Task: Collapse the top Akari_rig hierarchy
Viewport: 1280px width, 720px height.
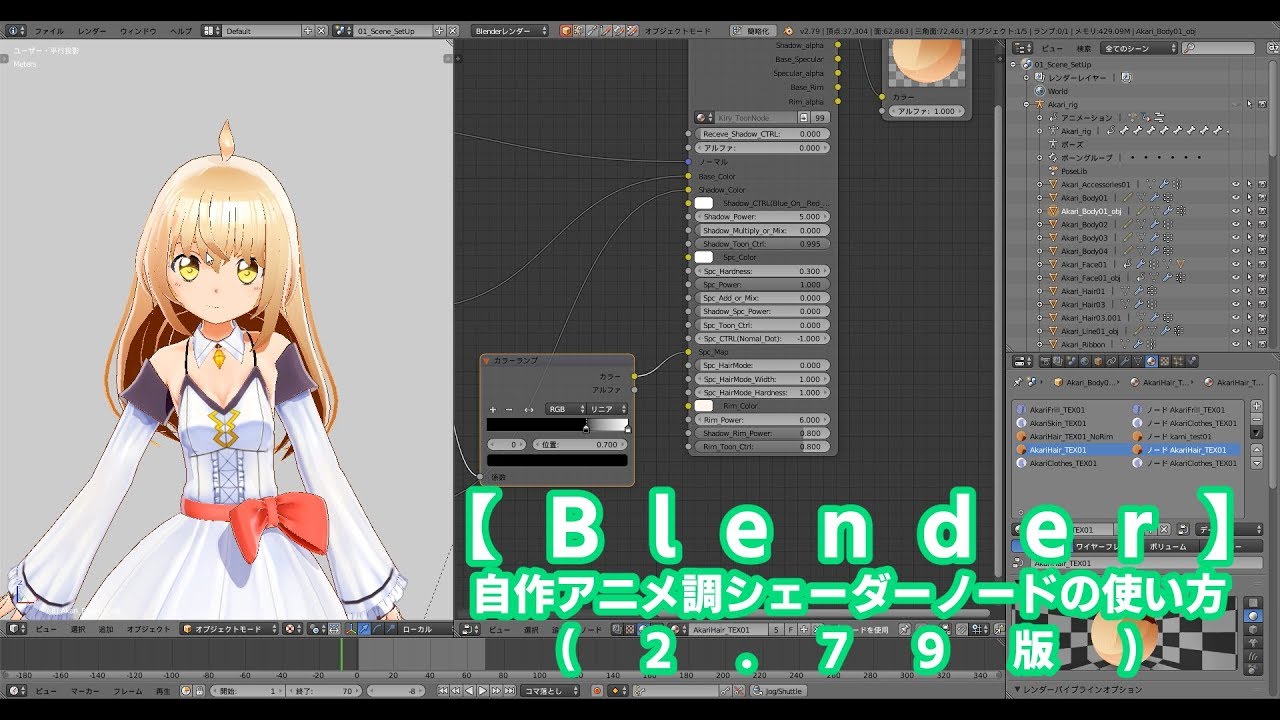Action: [1026, 105]
